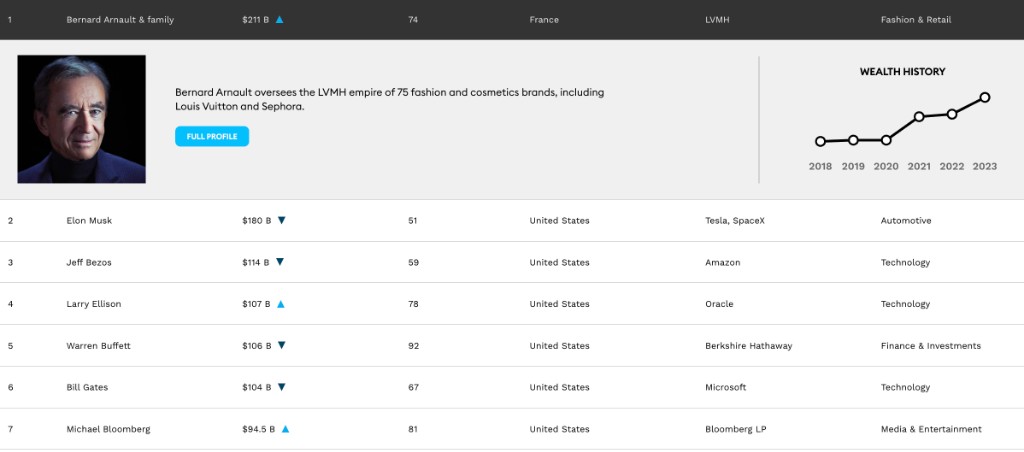The height and width of the screenshot is (452, 1024).
Task: Click the up arrow next to Larry Ellison's $107 B
Action: coord(281,304)
